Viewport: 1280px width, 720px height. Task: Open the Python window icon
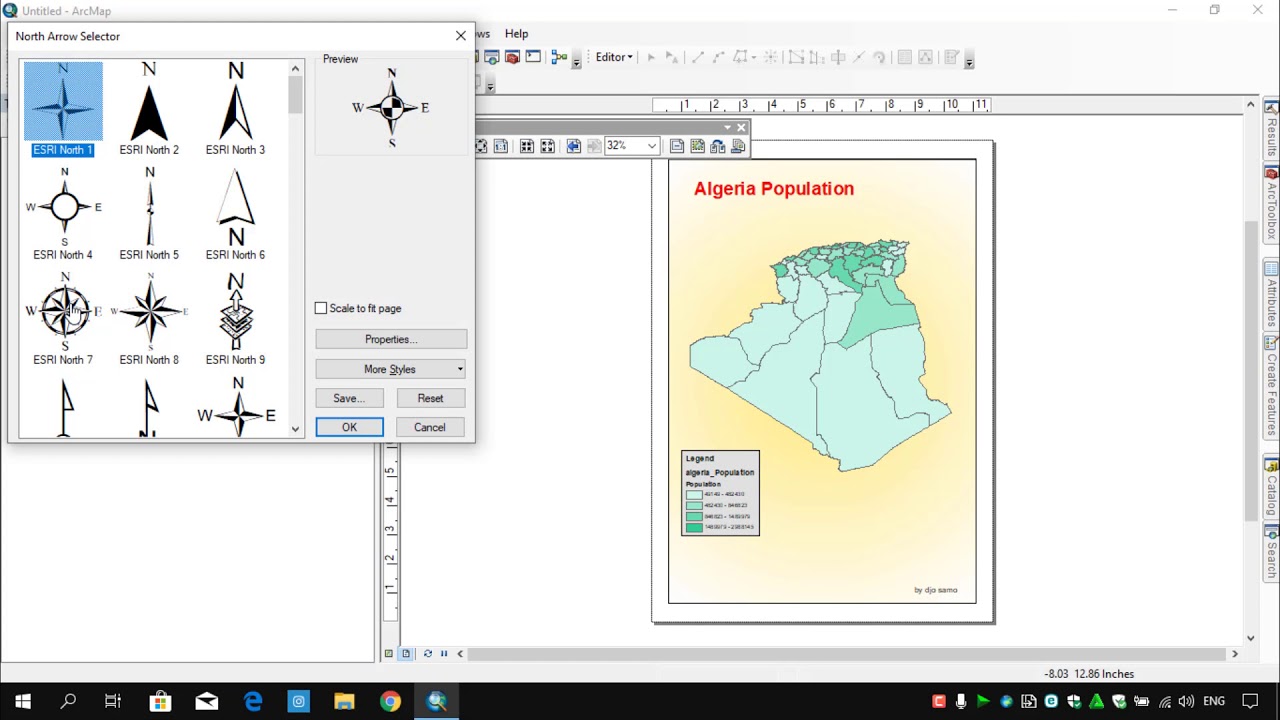click(533, 57)
